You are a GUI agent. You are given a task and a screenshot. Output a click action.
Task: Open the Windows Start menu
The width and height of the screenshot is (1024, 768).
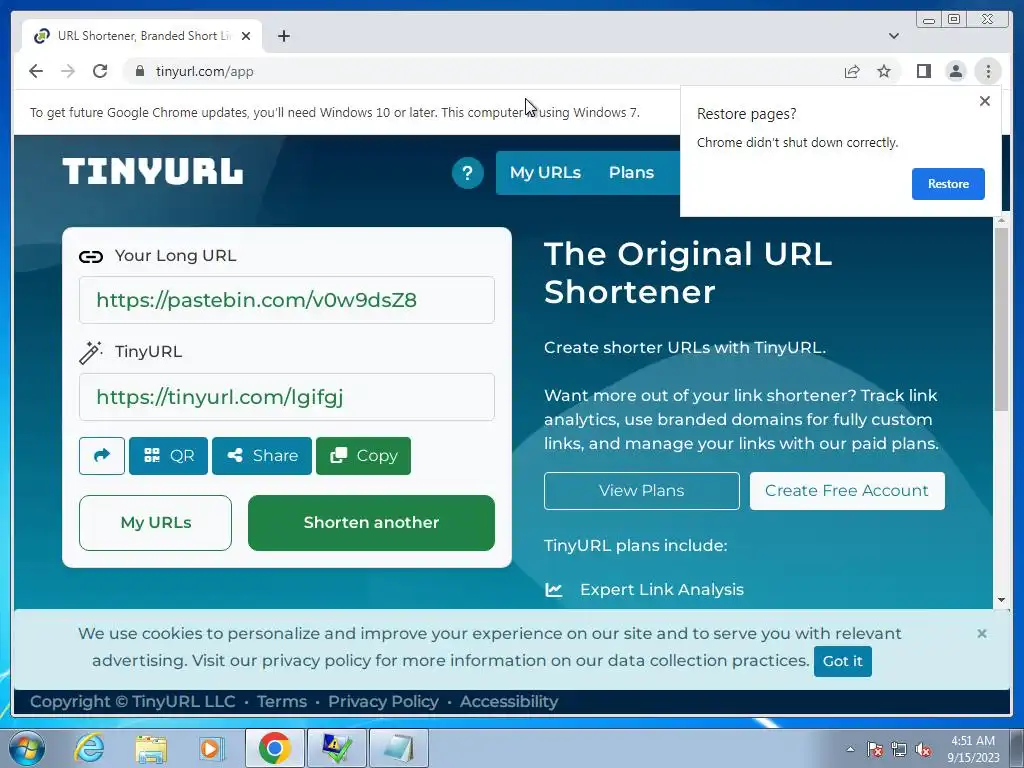[27, 748]
